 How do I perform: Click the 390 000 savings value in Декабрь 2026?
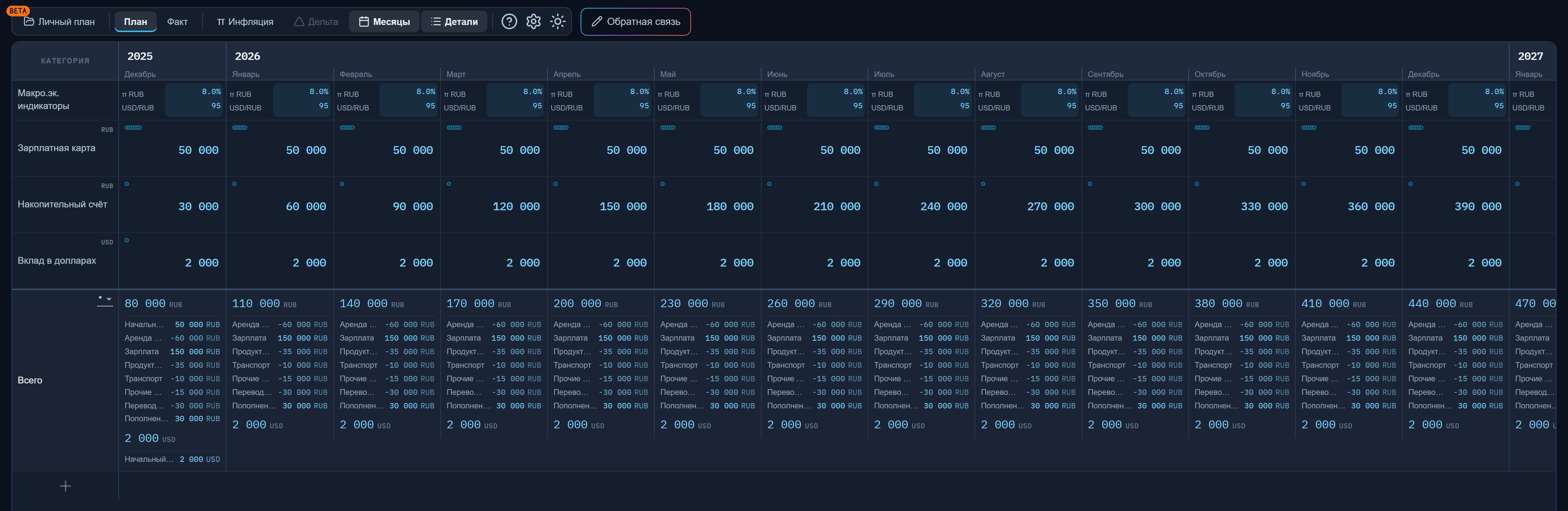1478,206
